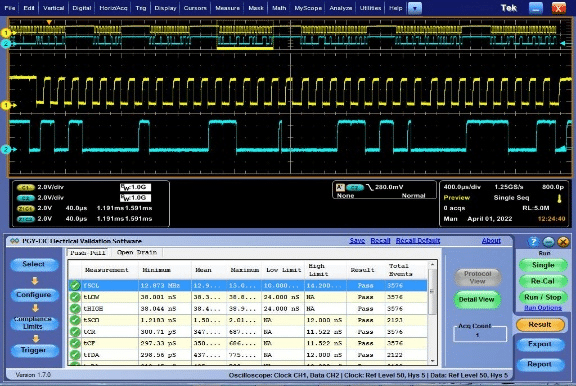Click the grayed Protocol View button
The height and width of the screenshot is (386, 576).
(x=477, y=278)
